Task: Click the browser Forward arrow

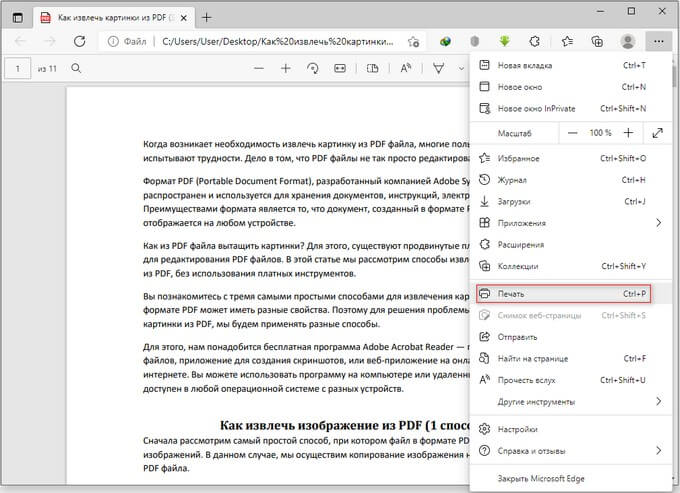Action: point(50,42)
